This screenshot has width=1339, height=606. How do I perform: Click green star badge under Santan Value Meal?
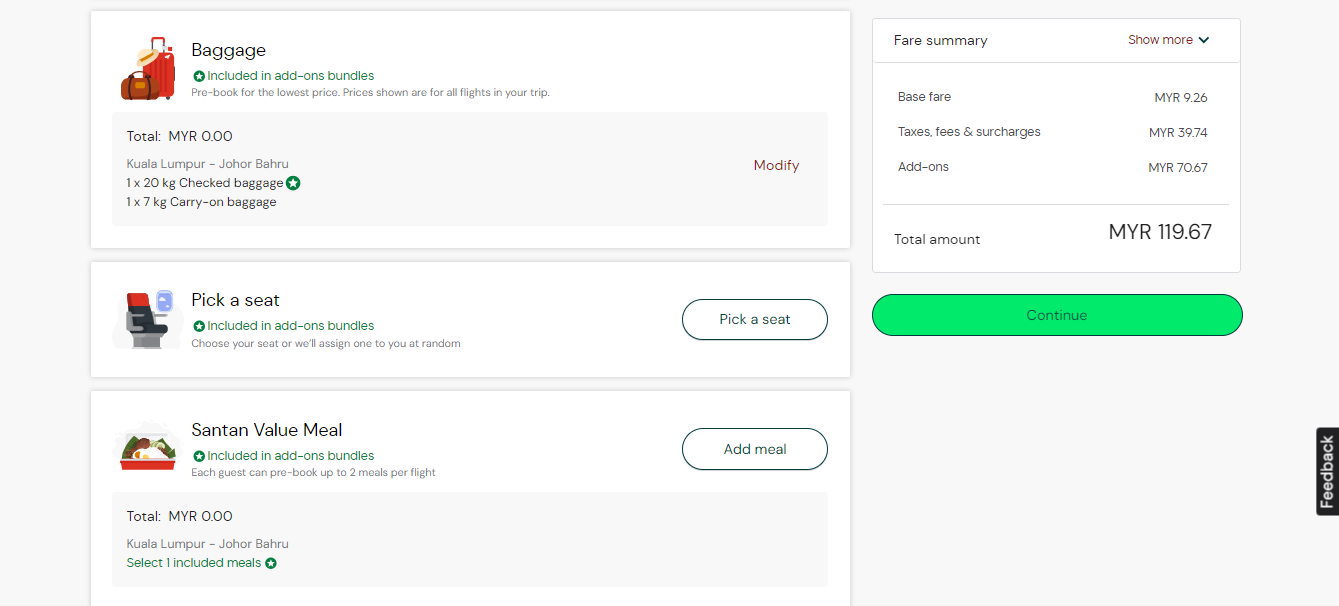(199, 456)
